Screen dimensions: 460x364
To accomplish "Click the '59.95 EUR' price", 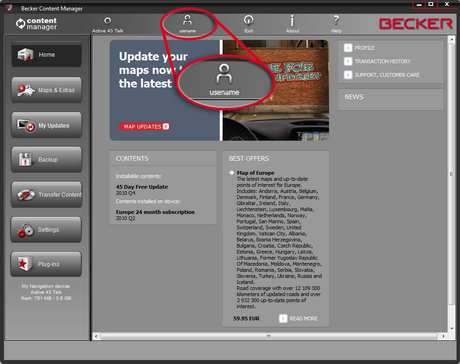I will tap(246, 318).
